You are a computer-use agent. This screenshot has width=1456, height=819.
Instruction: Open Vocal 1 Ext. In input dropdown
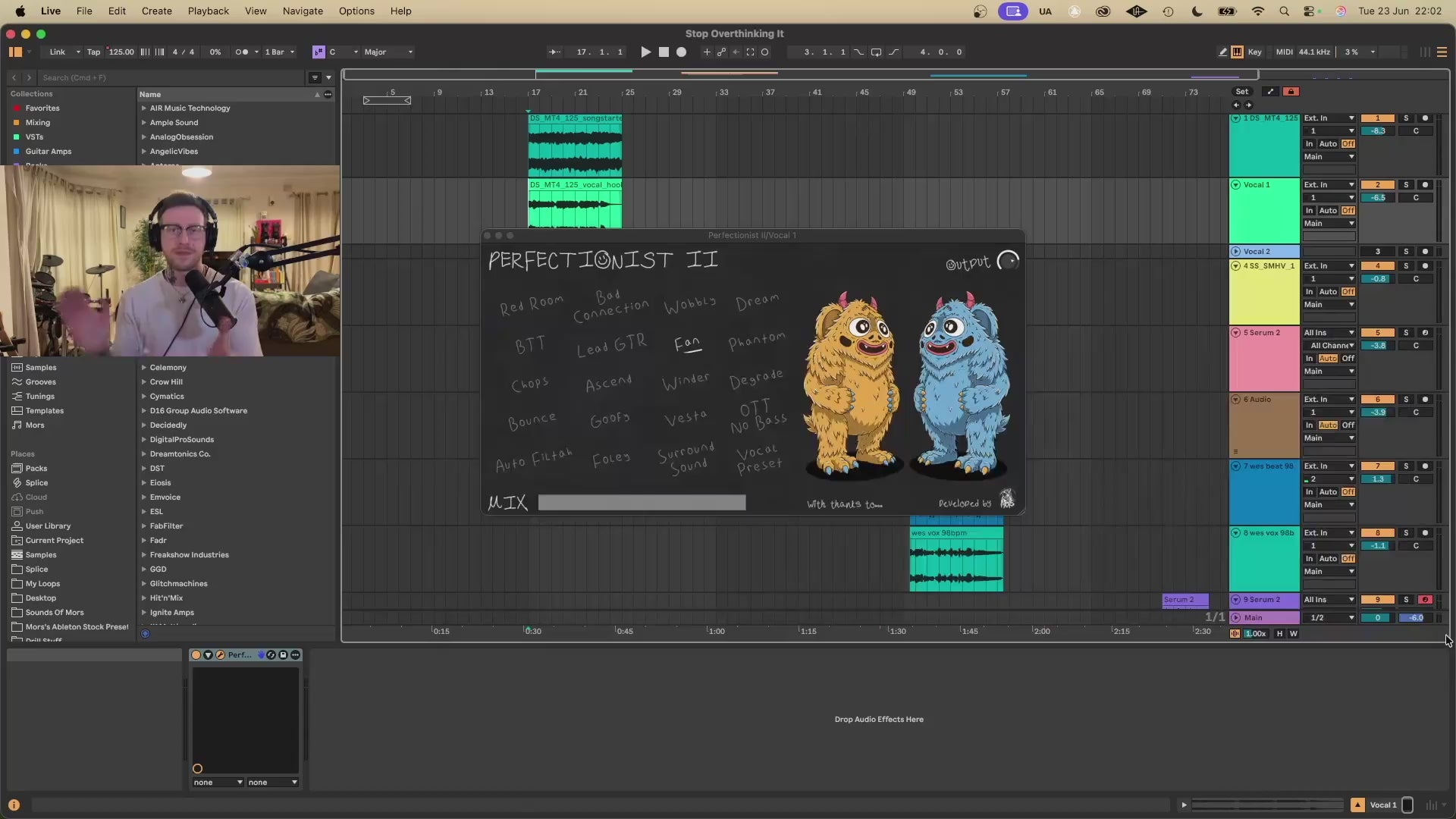coord(1329,185)
